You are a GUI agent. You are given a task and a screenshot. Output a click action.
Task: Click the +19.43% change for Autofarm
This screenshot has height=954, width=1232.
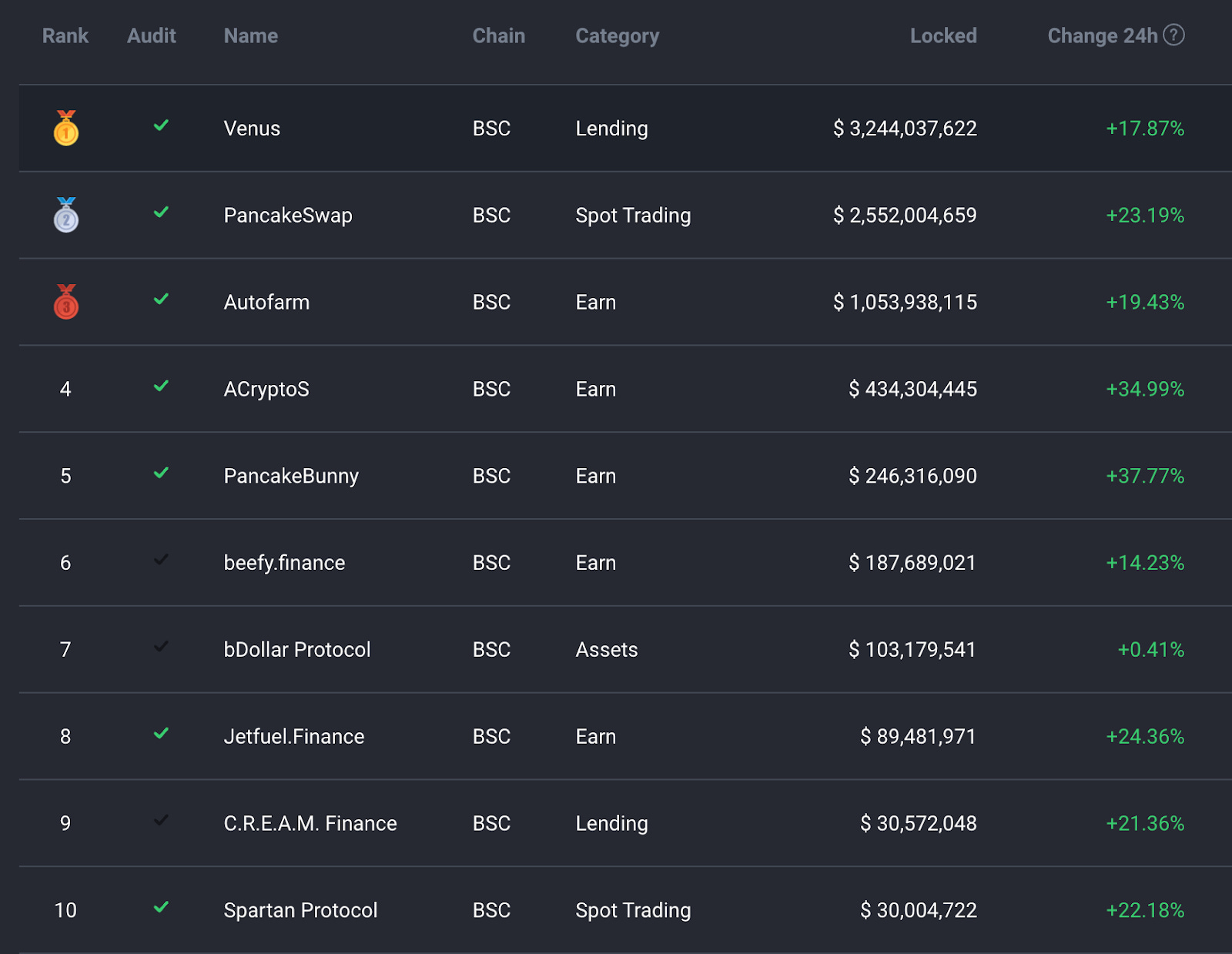(x=1145, y=303)
